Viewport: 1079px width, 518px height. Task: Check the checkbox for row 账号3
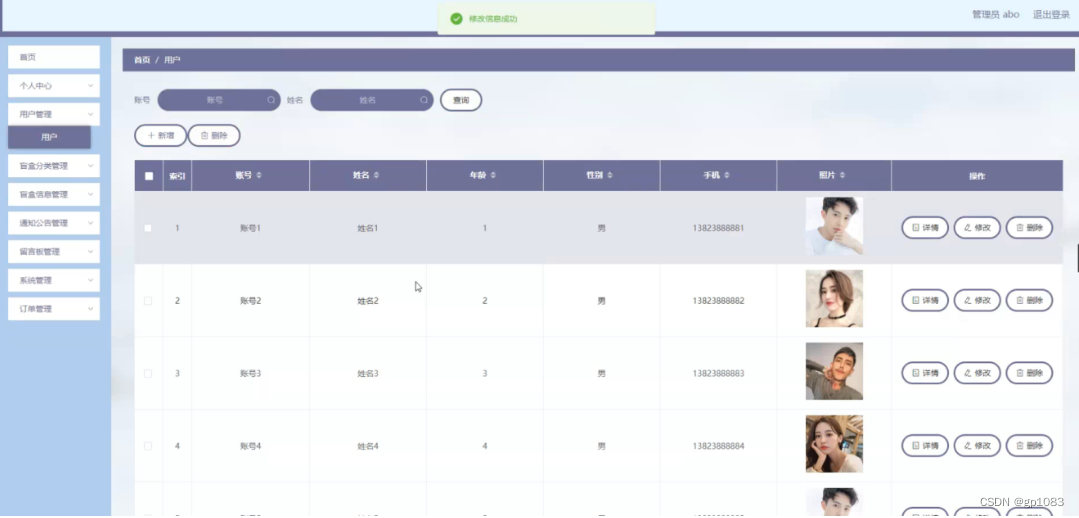coord(148,374)
